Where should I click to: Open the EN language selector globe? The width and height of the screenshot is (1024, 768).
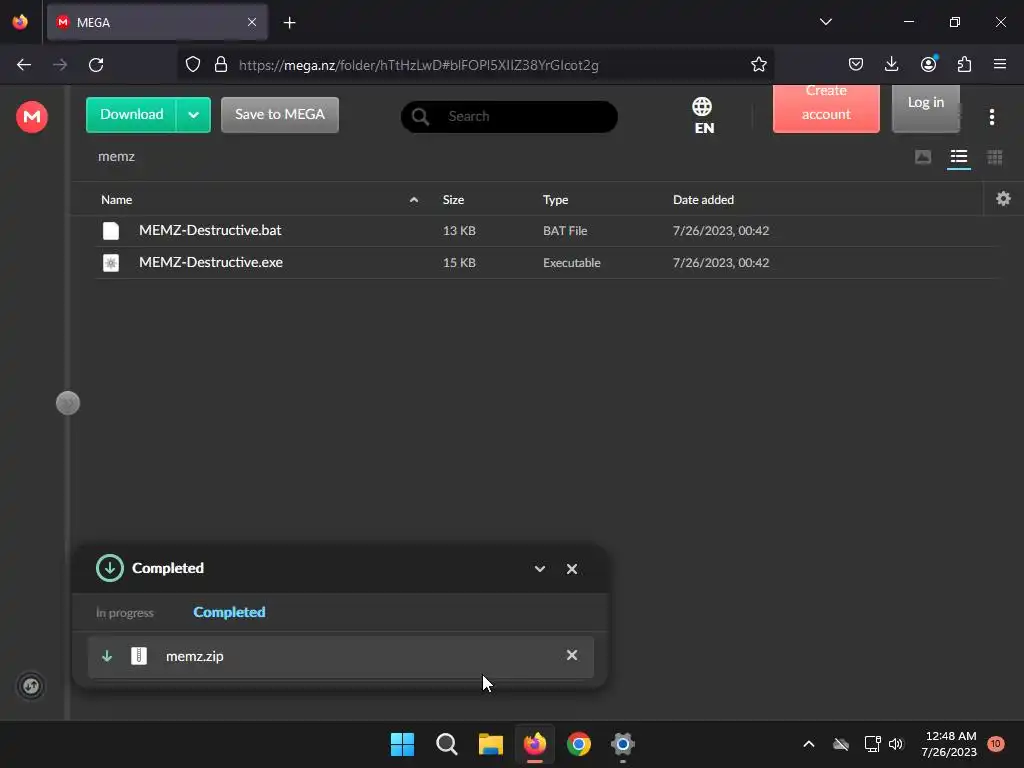[x=703, y=116]
